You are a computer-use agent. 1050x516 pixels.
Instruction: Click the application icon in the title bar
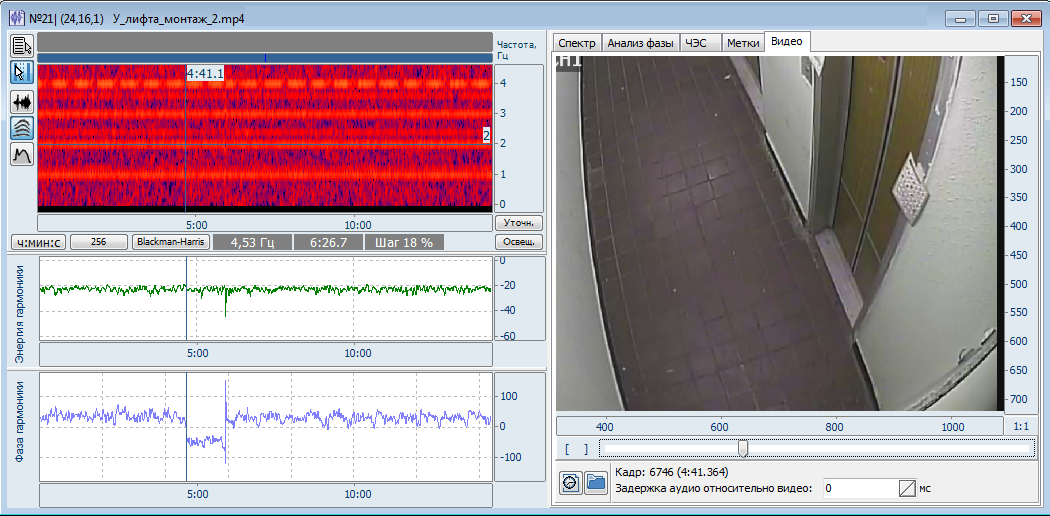tap(17, 19)
